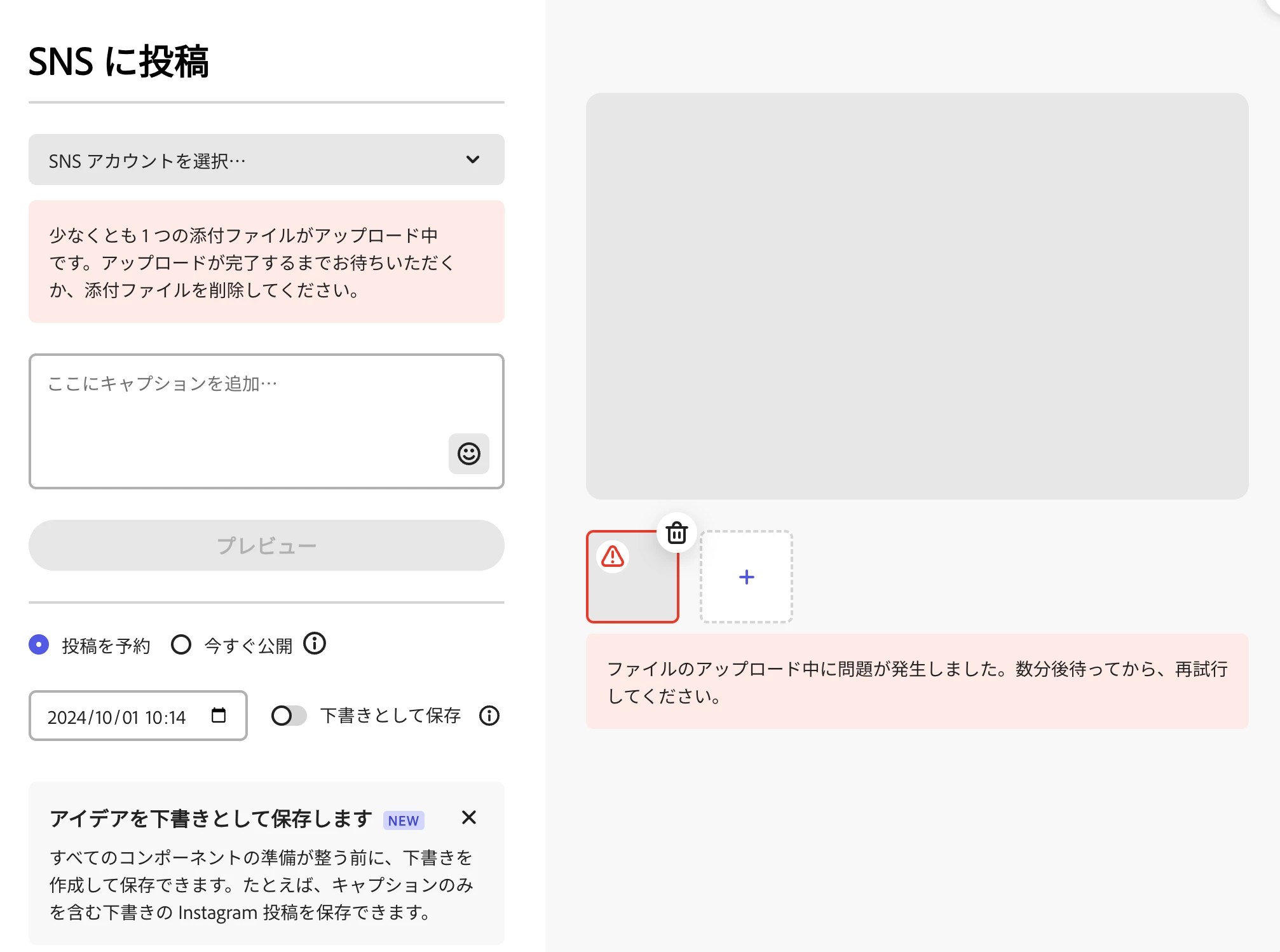Click the large gray preview area

coord(916,296)
